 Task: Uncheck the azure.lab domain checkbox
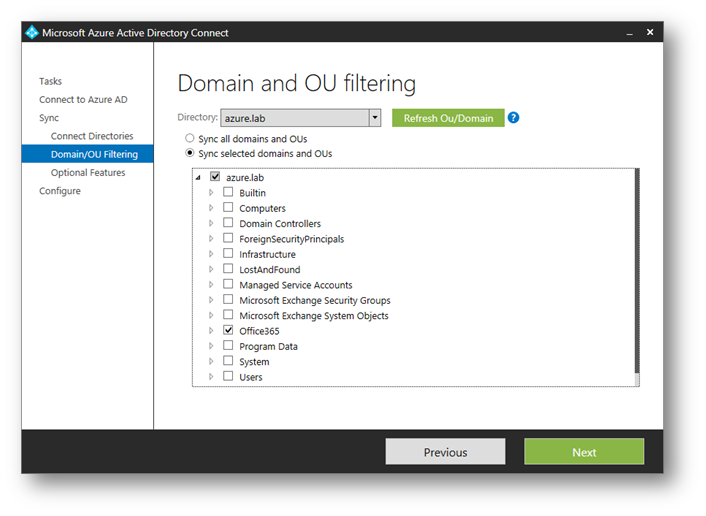pos(215,177)
